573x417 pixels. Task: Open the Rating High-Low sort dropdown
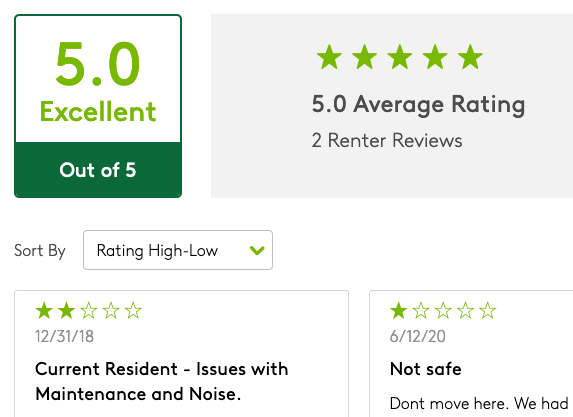pos(178,250)
